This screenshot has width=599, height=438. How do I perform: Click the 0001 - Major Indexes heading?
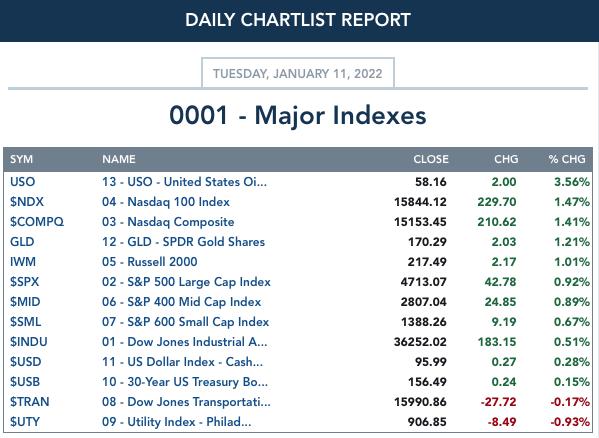pos(298,115)
